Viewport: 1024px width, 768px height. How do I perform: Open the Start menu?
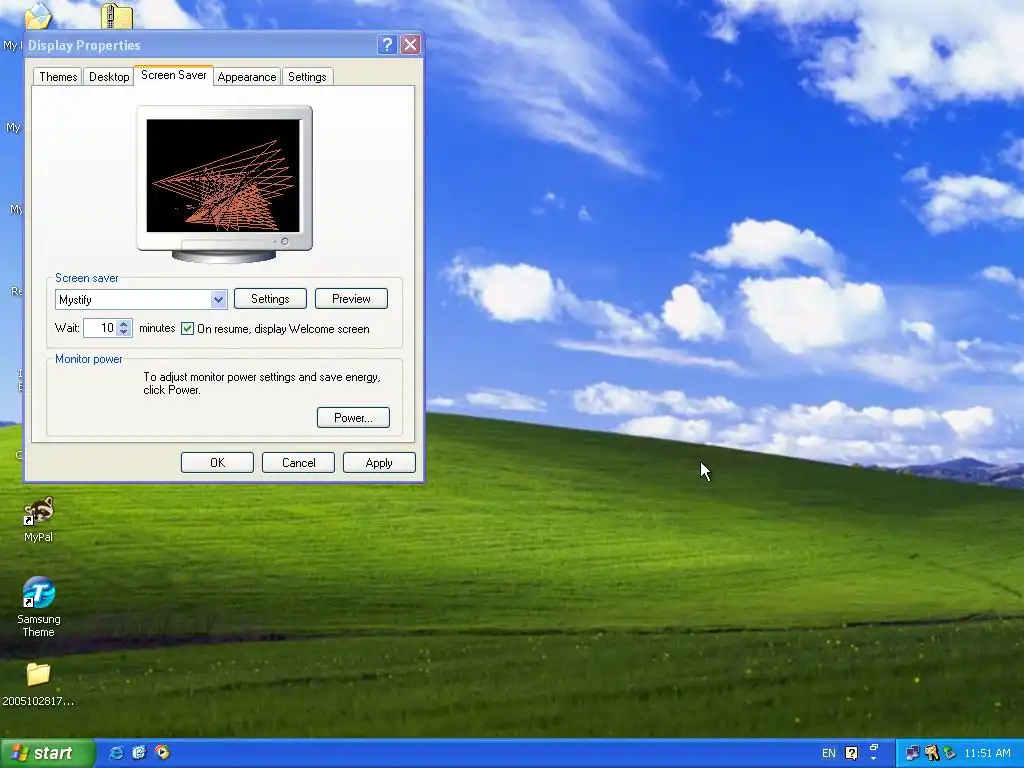pos(47,753)
